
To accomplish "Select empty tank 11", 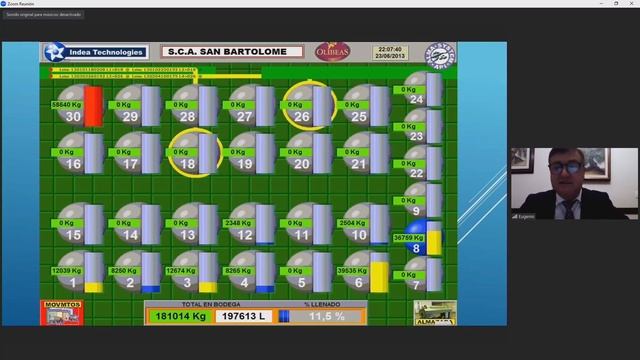I will point(306,224).
